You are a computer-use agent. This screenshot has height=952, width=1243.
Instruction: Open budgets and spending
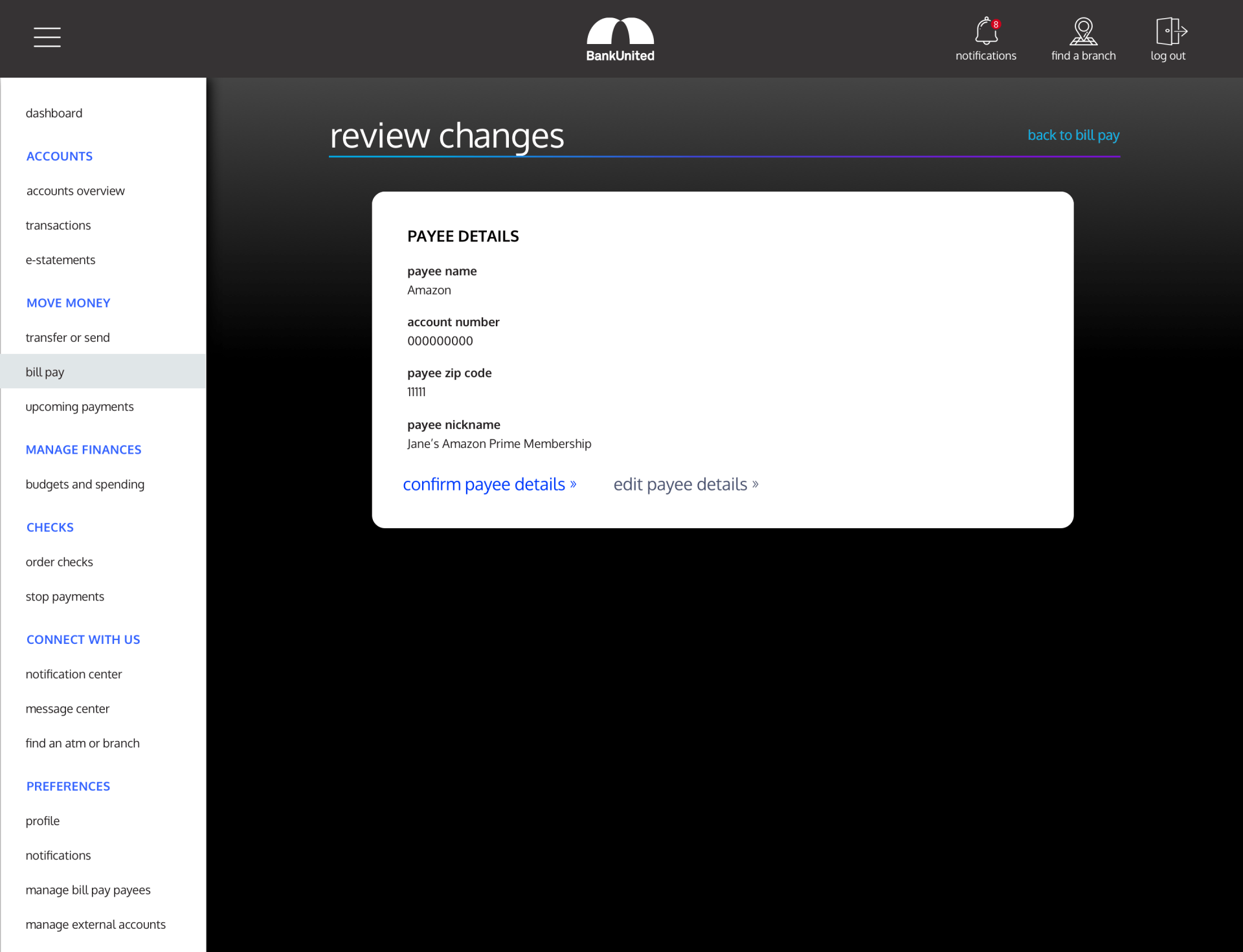(x=85, y=484)
